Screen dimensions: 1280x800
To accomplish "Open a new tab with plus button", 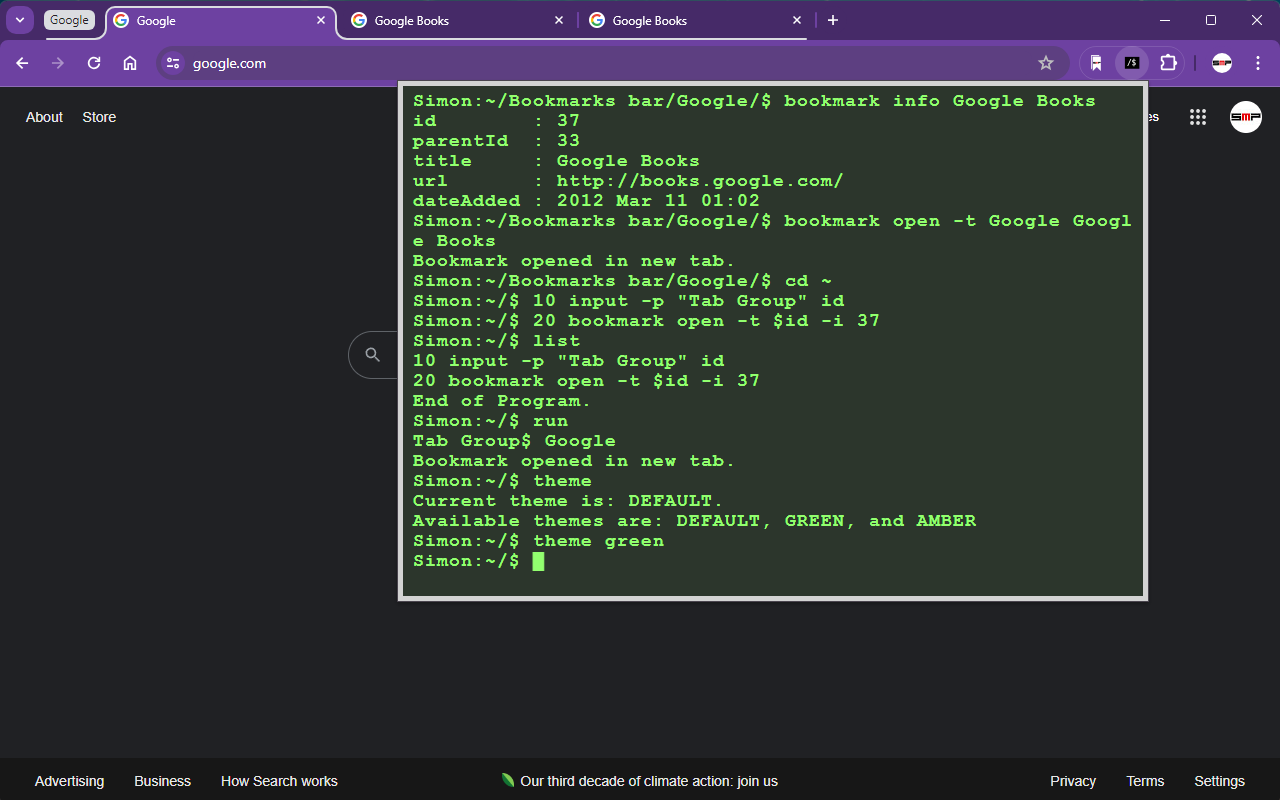I will 833,20.
